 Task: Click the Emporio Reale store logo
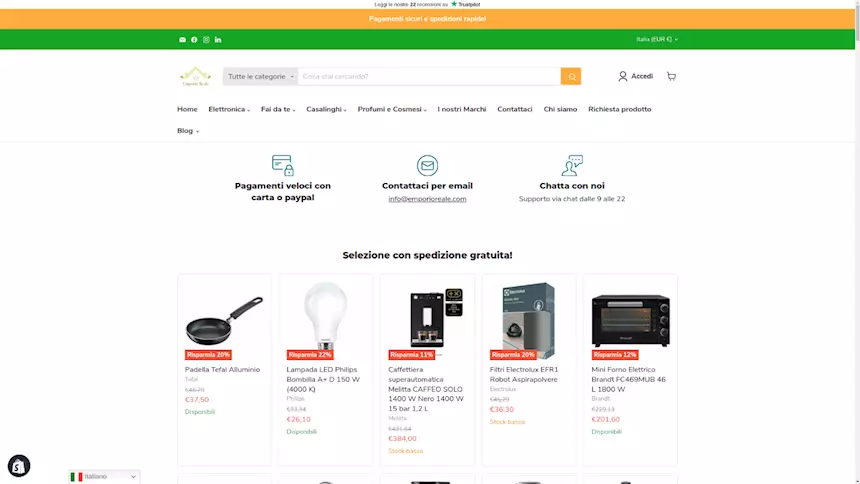[x=195, y=76]
